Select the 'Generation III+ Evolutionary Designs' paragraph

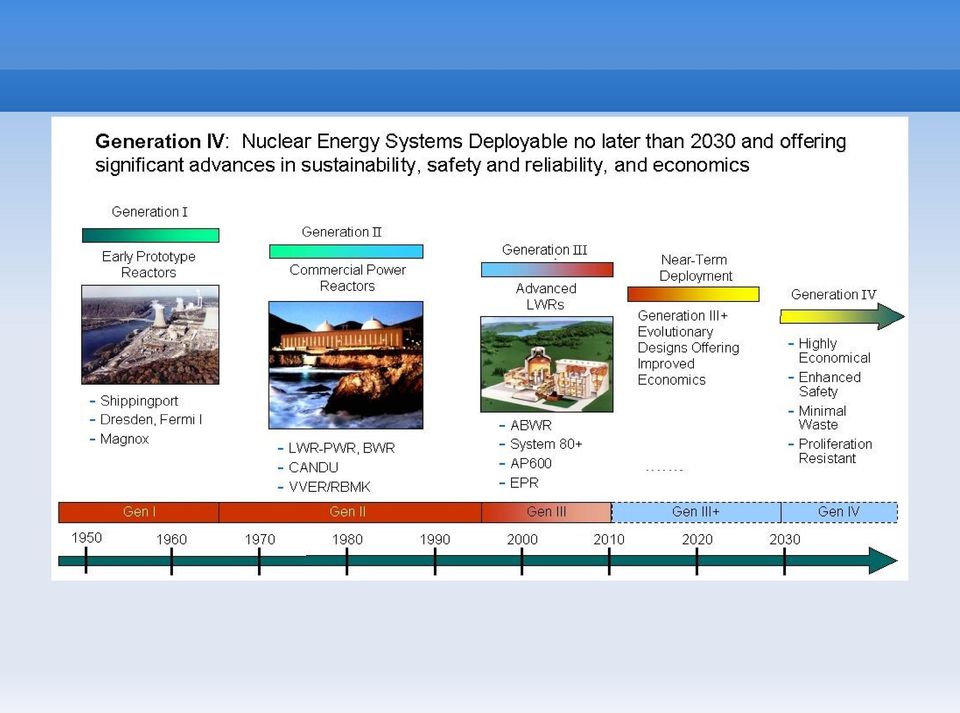[688, 348]
